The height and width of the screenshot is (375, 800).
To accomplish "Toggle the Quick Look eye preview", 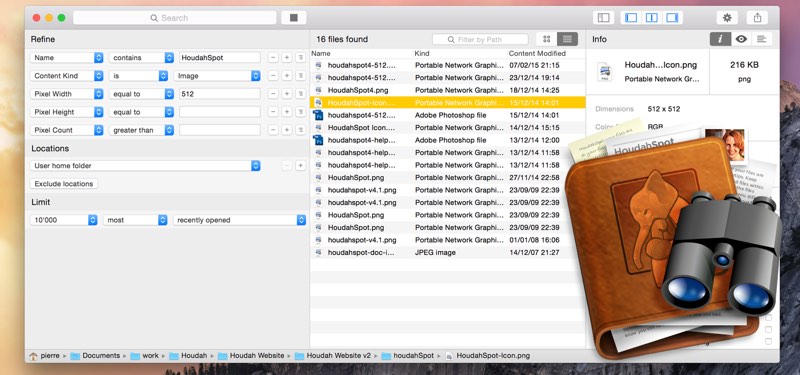I will [x=741, y=39].
